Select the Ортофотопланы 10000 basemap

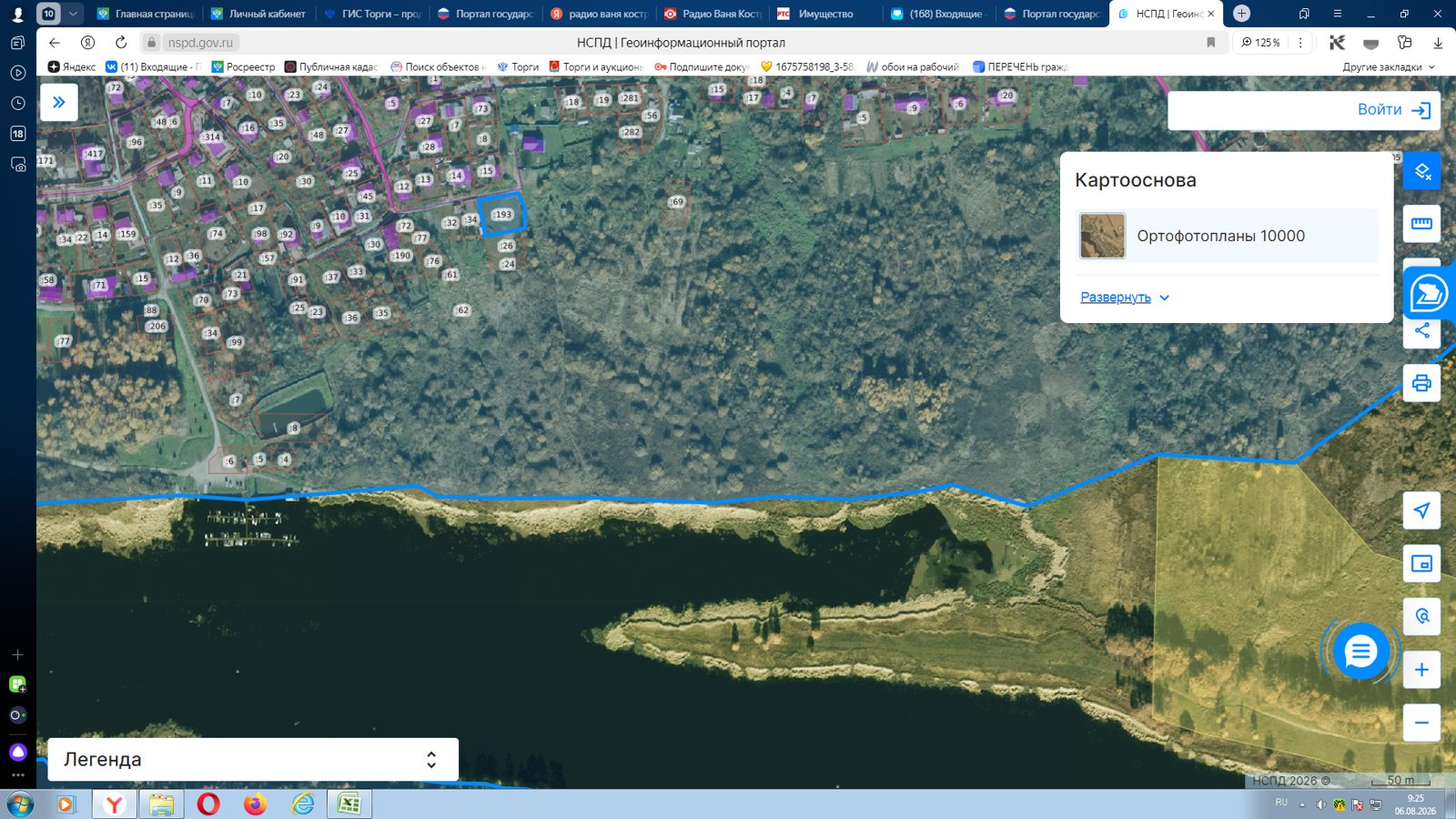click(1228, 236)
